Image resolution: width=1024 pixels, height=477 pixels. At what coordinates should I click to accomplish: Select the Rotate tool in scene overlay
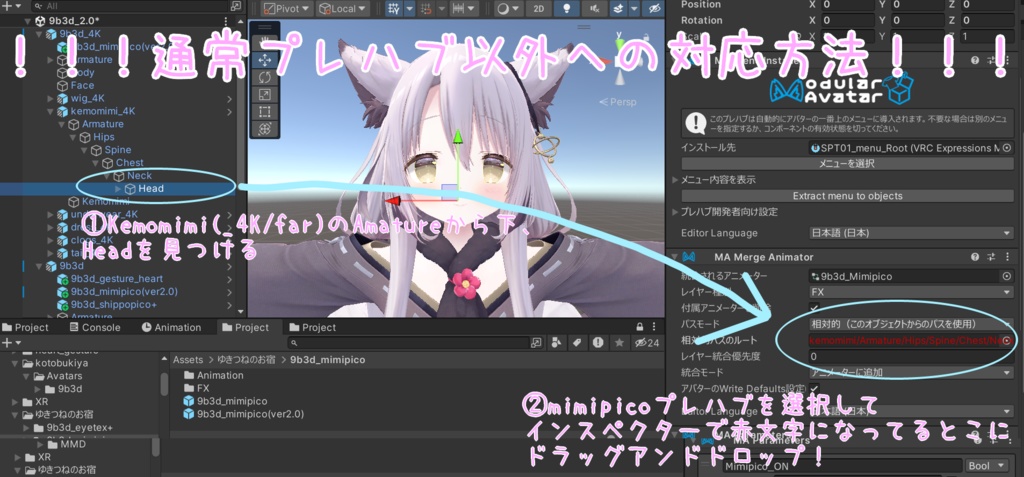264,77
